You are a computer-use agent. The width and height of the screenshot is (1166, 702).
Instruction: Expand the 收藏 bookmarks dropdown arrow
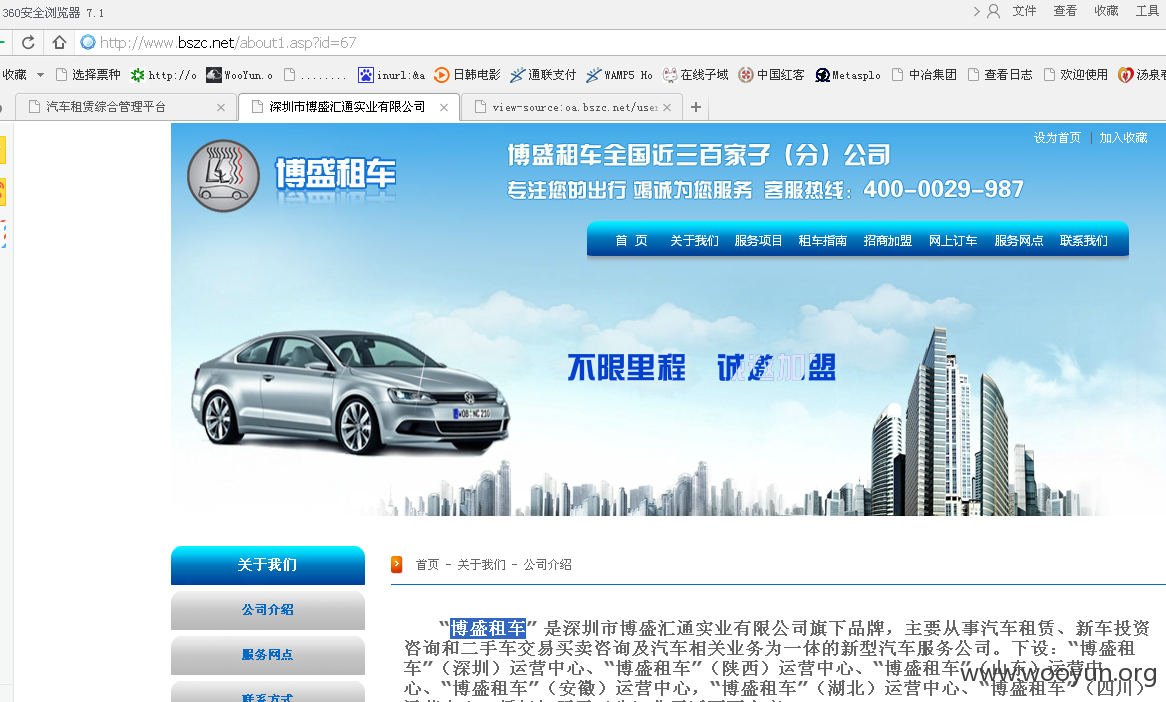(x=40, y=75)
